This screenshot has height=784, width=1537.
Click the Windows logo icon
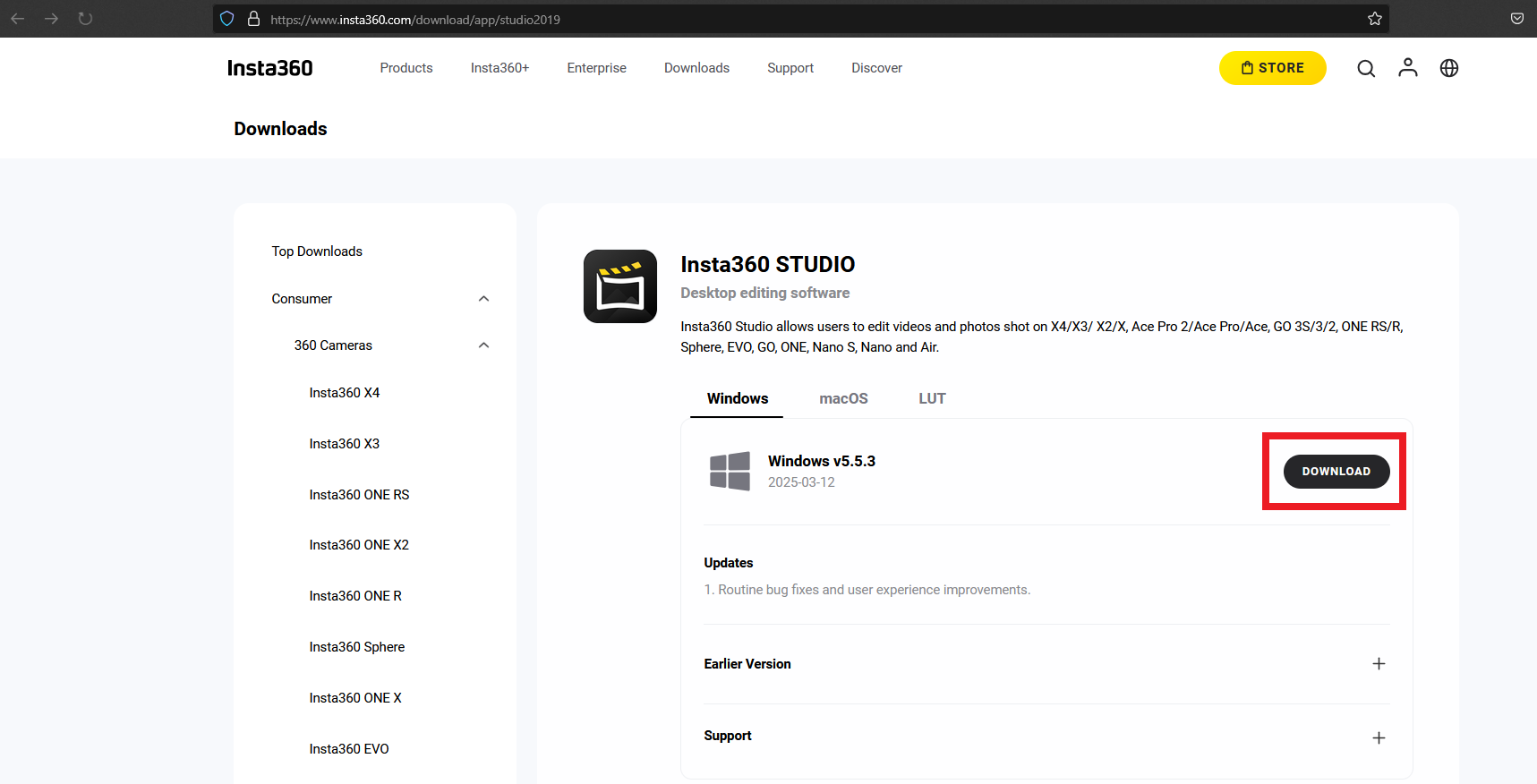point(730,471)
